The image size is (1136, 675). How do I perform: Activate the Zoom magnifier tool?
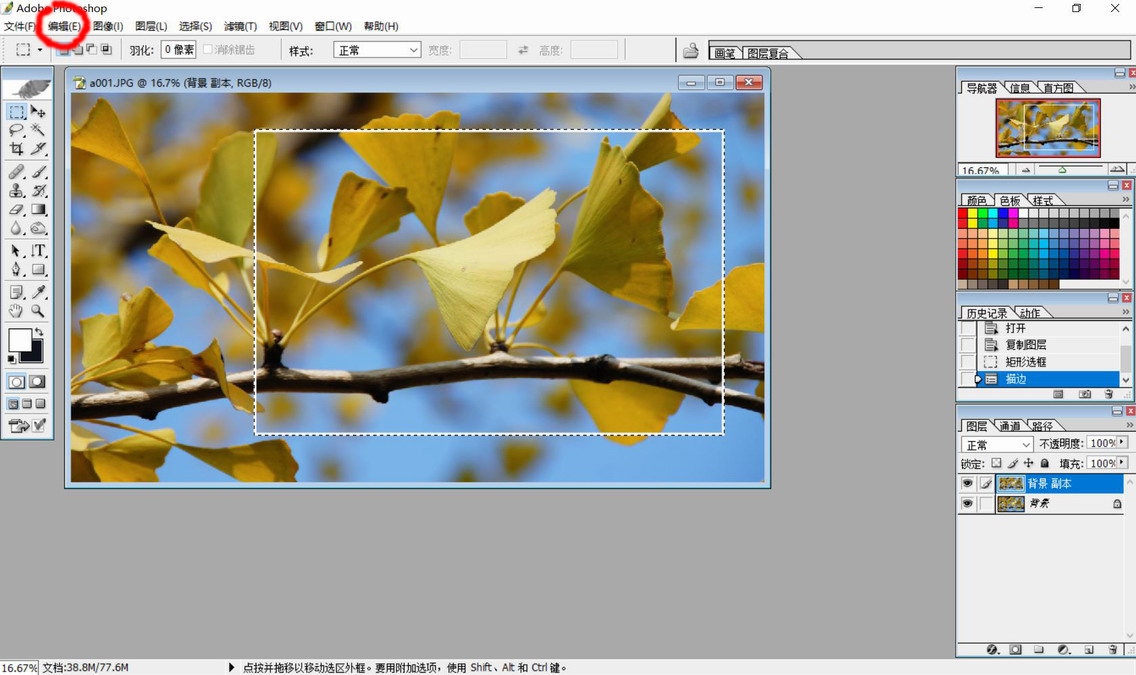pos(38,312)
